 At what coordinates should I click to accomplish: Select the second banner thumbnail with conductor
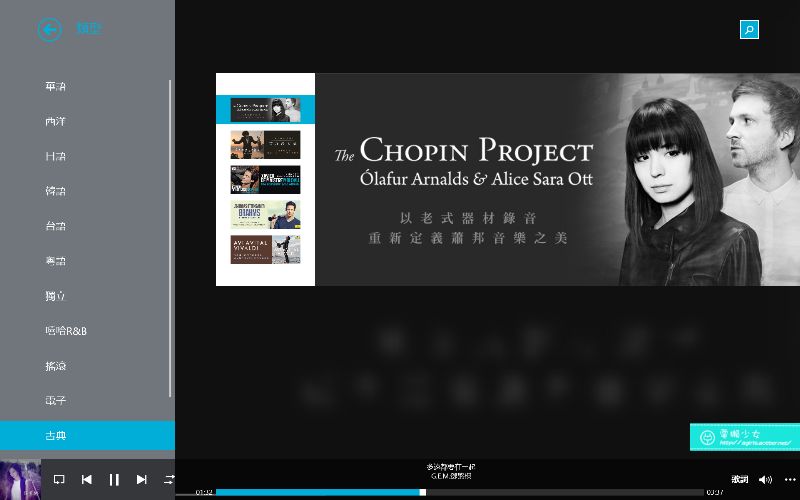[x=265, y=145]
